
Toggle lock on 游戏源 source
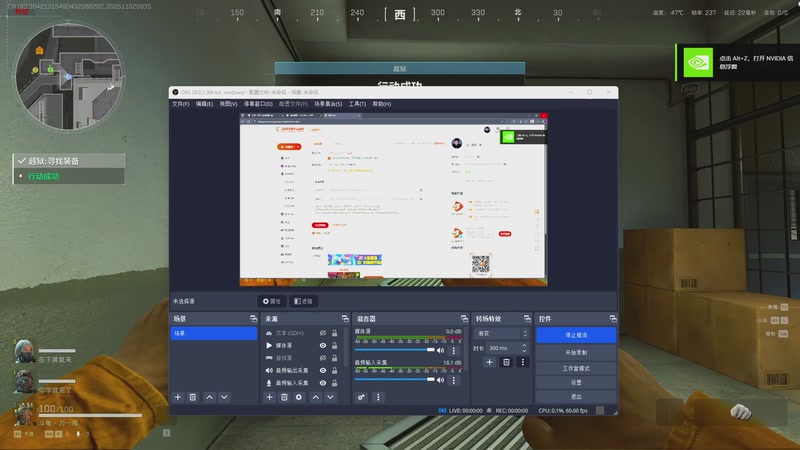click(x=335, y=358)
